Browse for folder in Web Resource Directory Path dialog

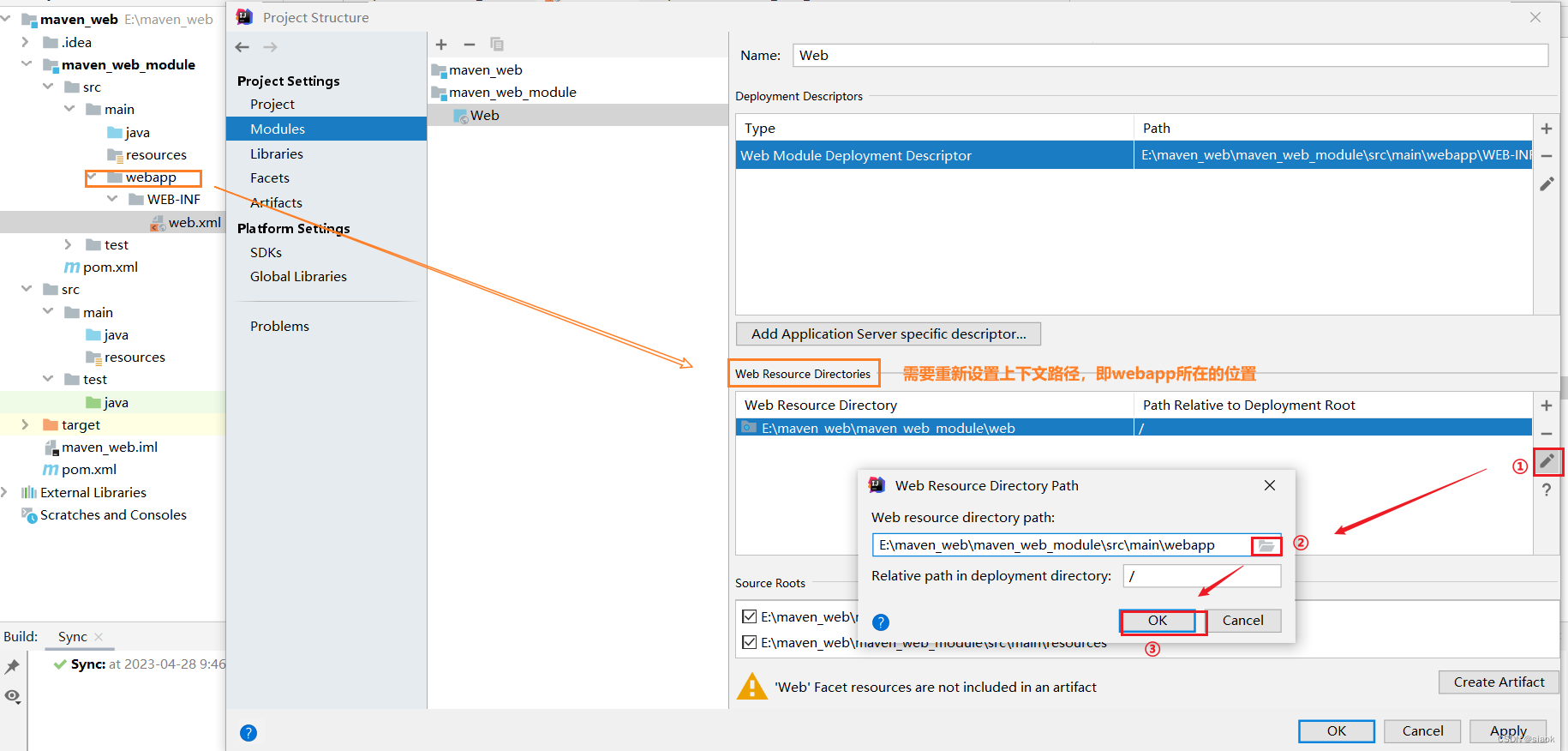click(1266, 546)
